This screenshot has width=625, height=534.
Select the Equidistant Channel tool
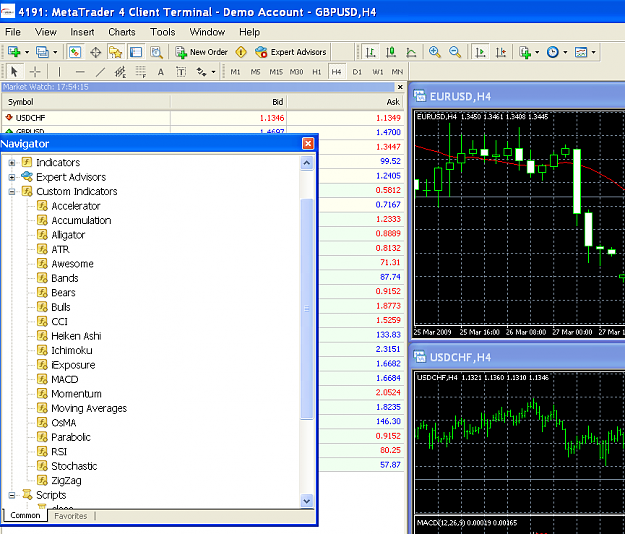point(120,72)
